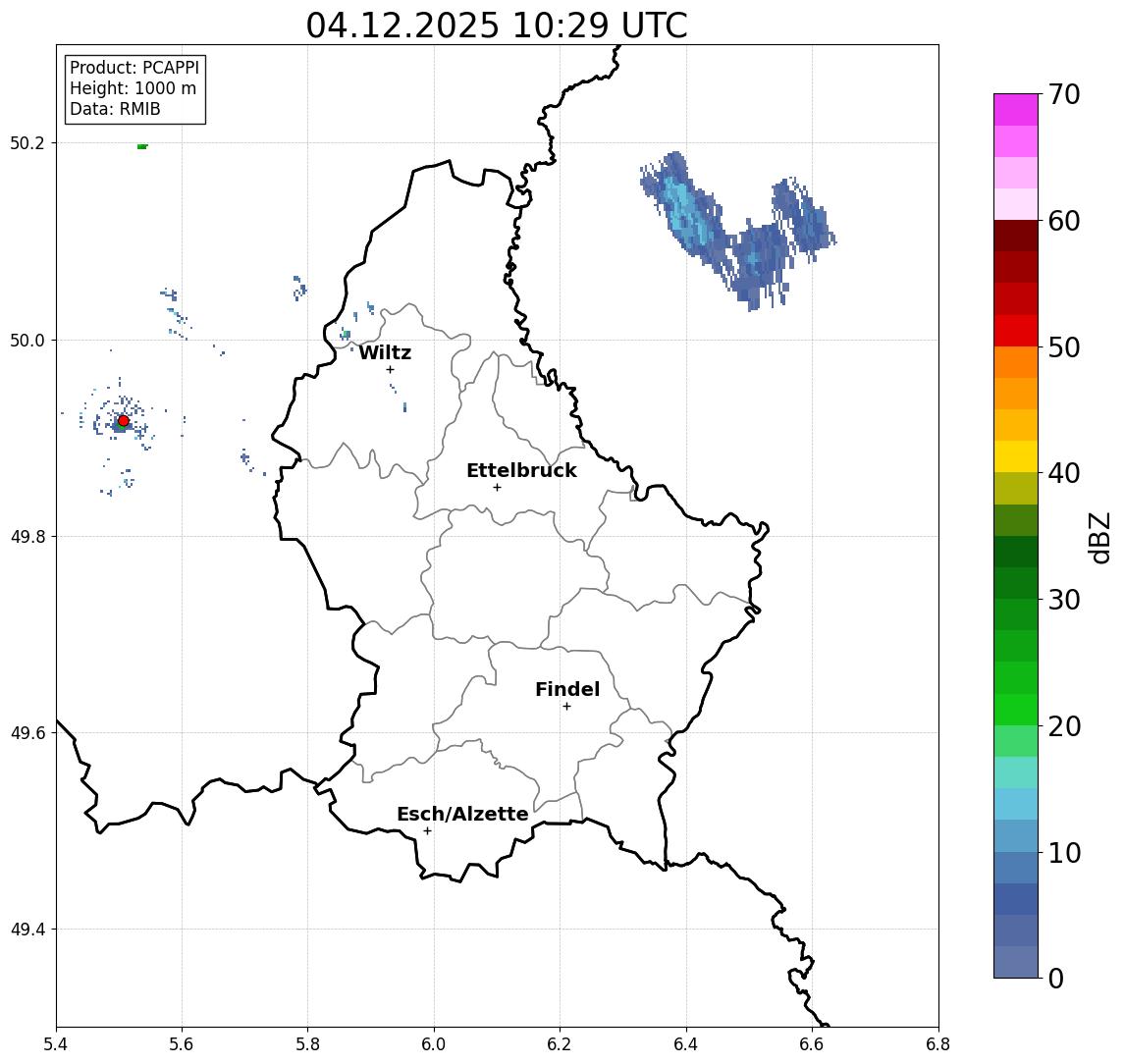This screenshot has width=1124, height=1064.
Task: Click the plus marker below Wiltz
Action: [x=390, y=369]
